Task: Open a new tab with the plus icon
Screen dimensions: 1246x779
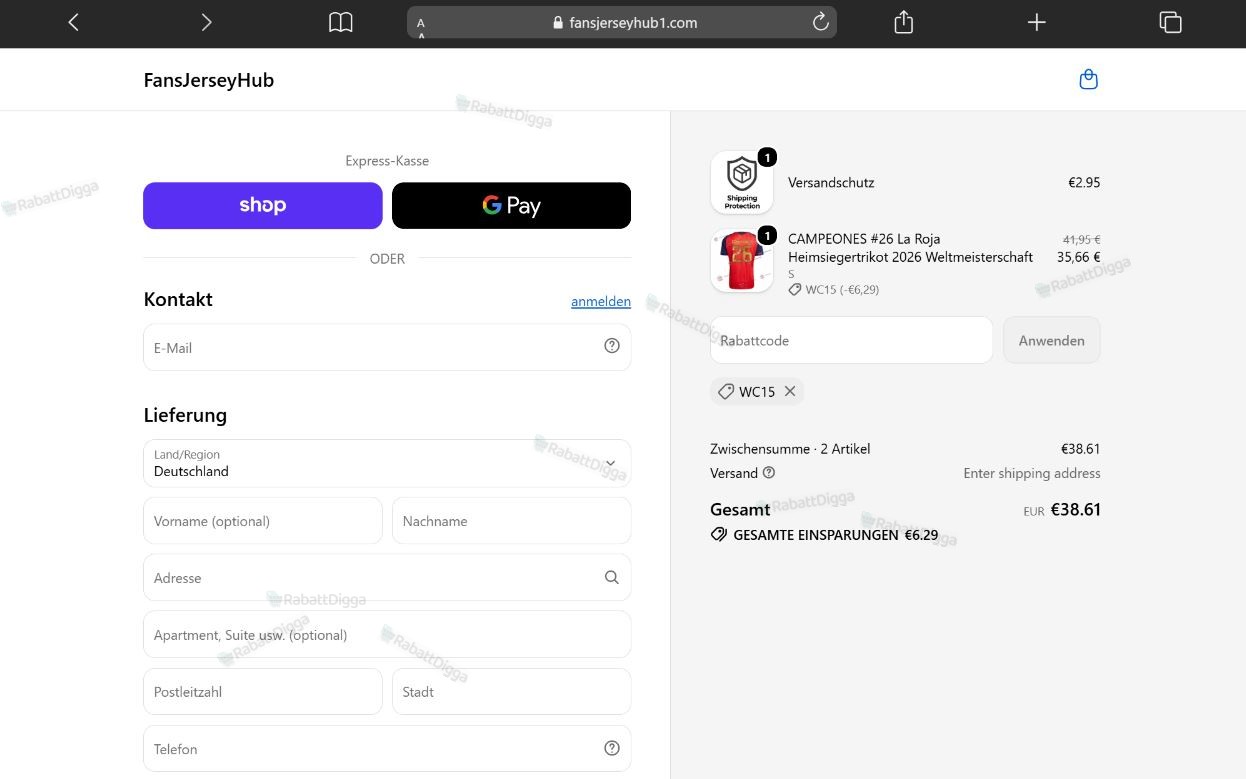Action: click(1037, 22)
